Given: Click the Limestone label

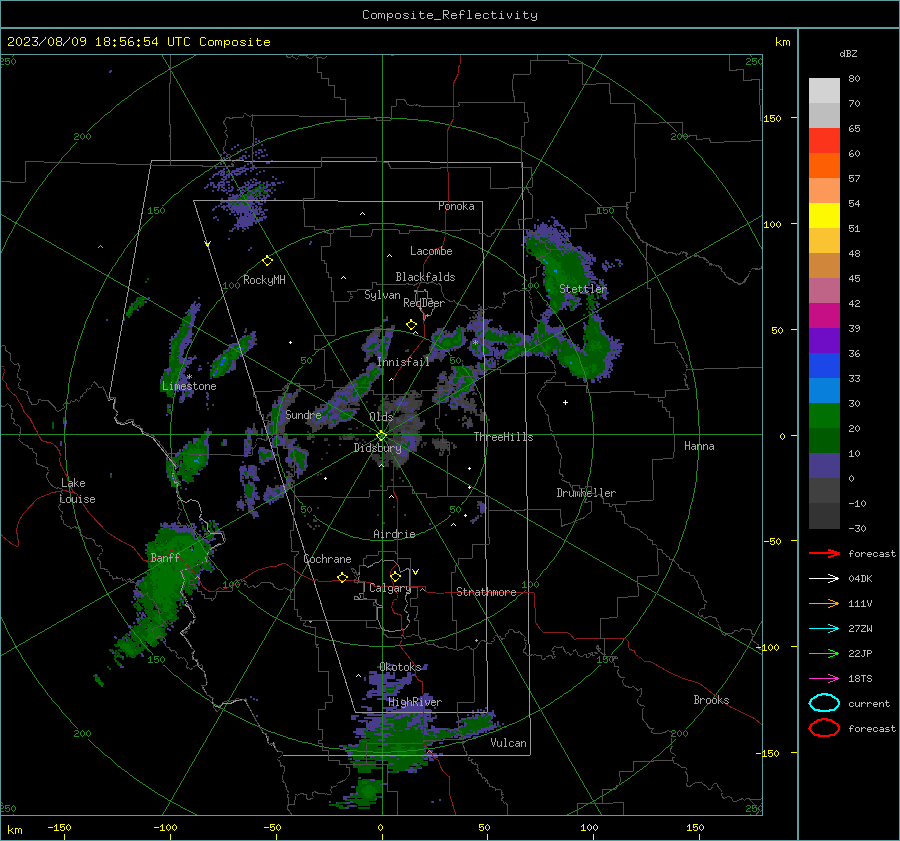Looking at the screenshot, I should coord(189,386).
